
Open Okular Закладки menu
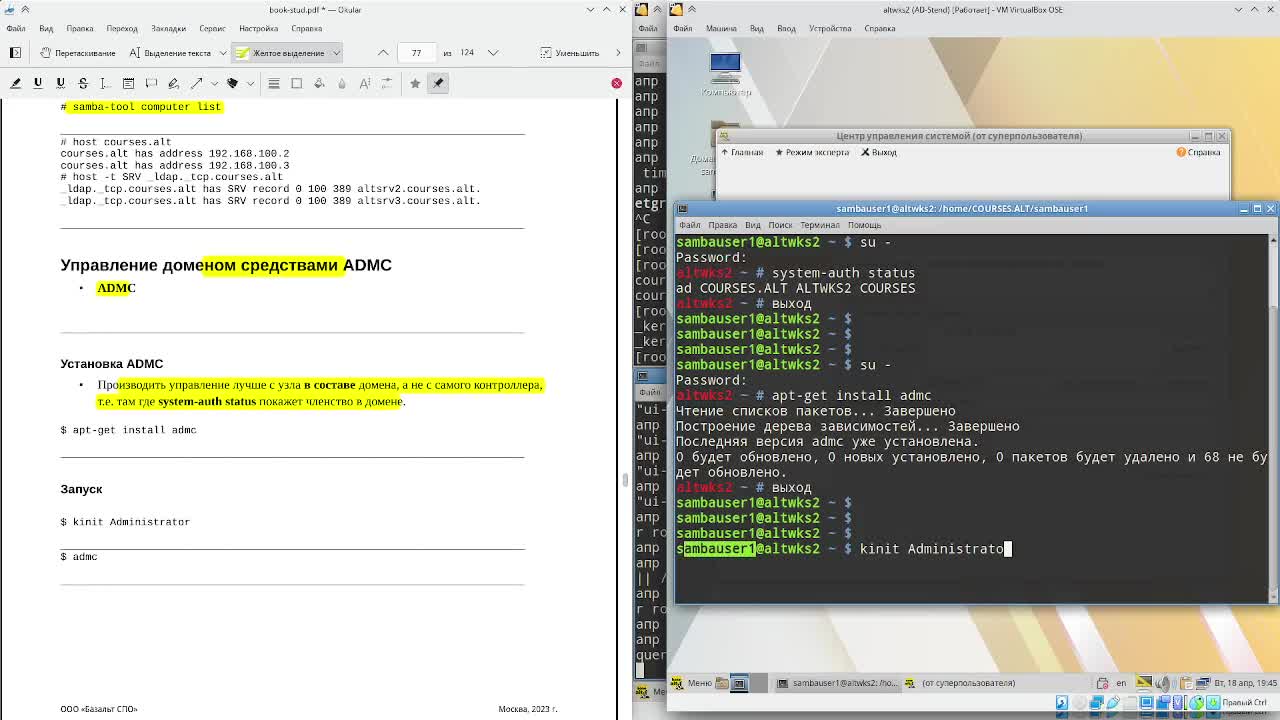(168, 28)
